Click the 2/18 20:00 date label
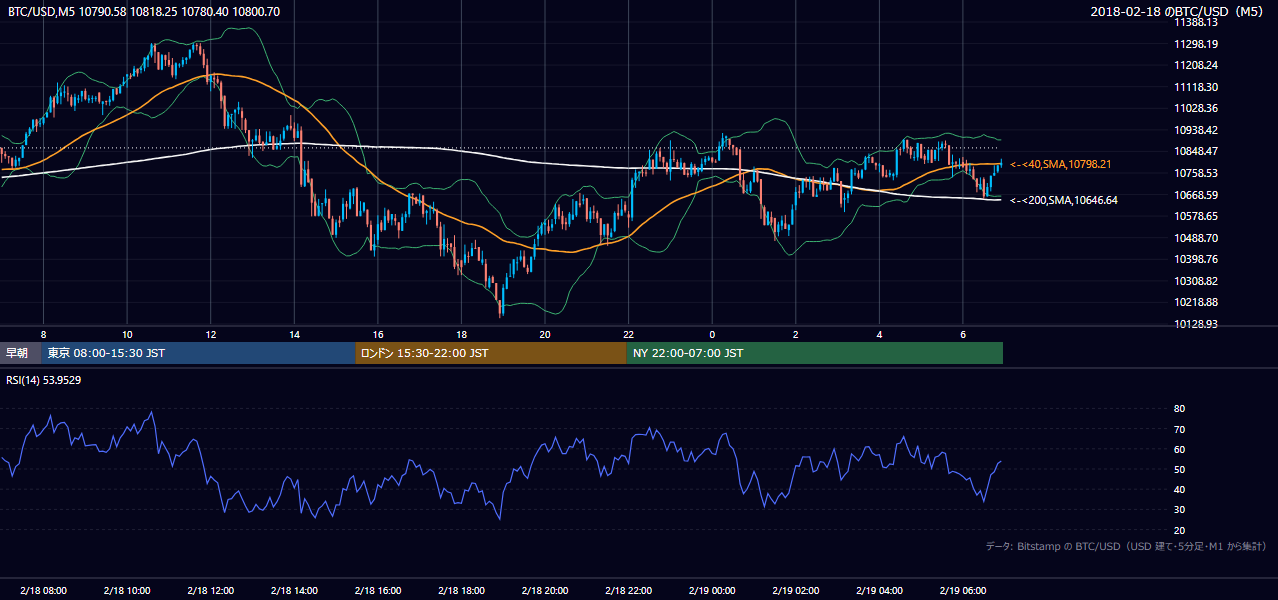 click(x=544, y=591)
